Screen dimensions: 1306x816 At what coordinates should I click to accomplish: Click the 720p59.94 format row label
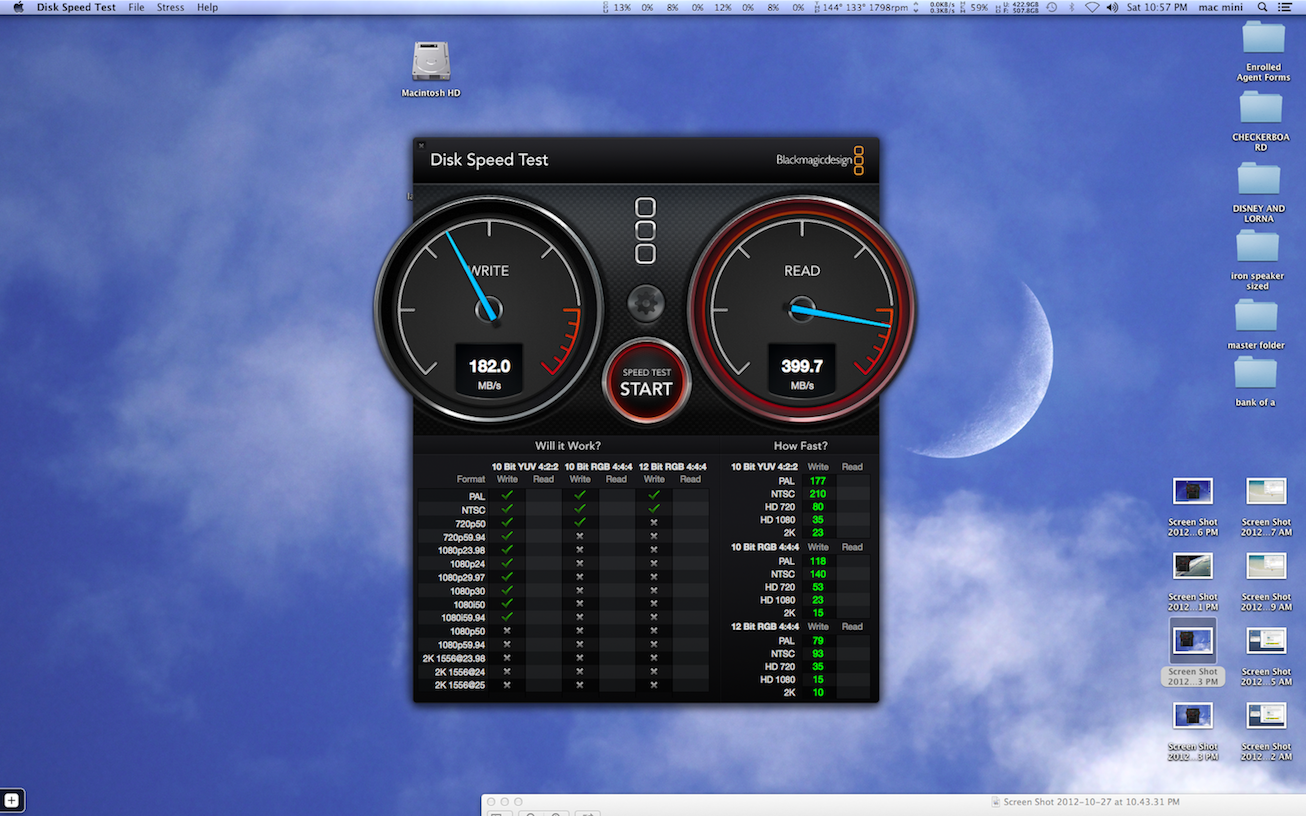464,537
